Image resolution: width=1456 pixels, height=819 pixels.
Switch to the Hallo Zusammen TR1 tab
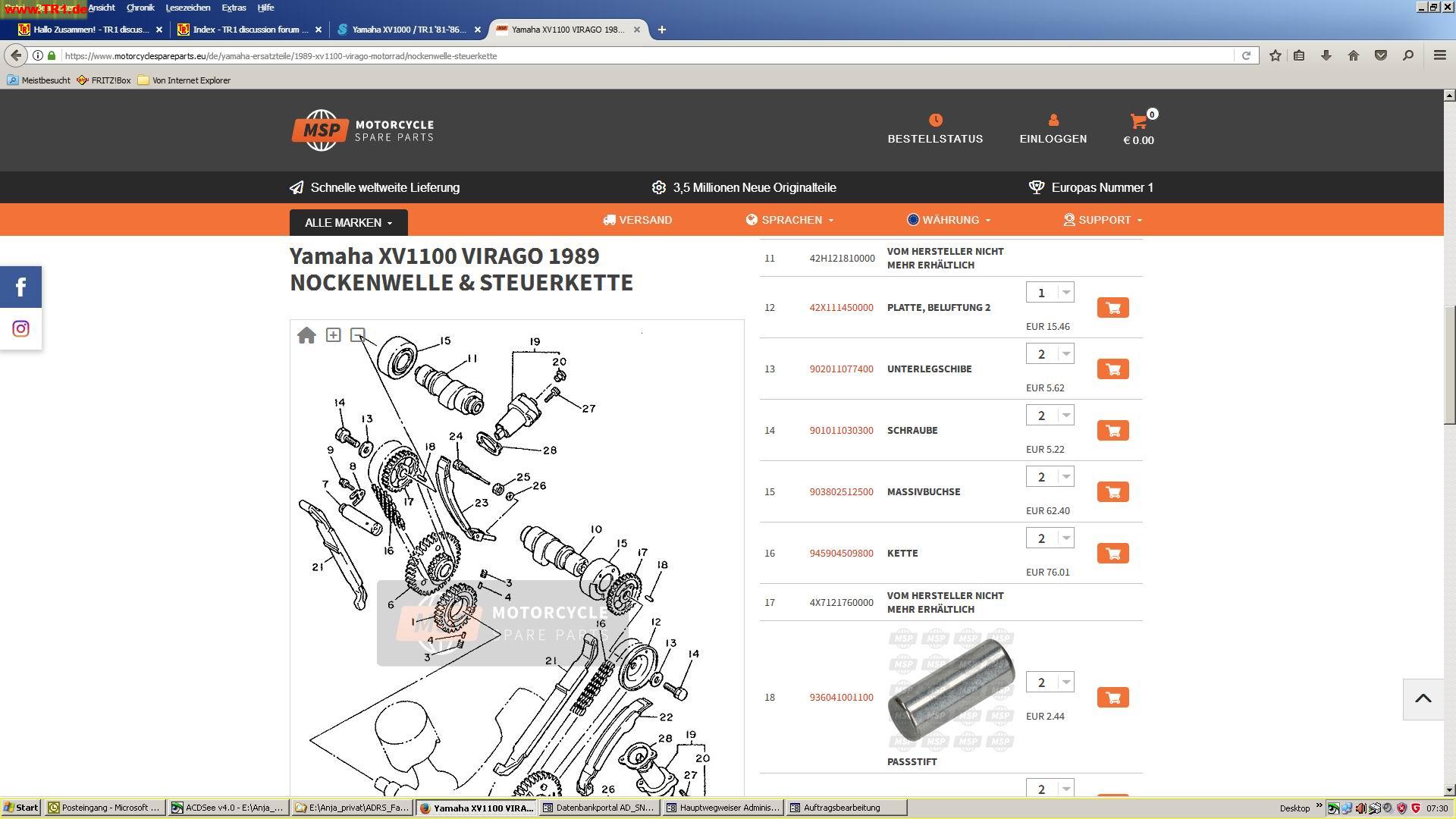pos(91,30)
